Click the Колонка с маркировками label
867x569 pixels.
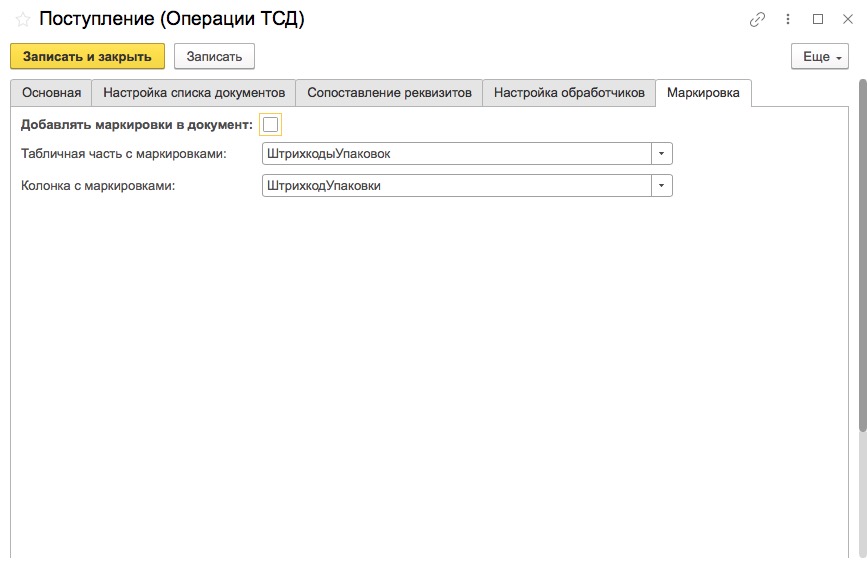coord(98,186)
